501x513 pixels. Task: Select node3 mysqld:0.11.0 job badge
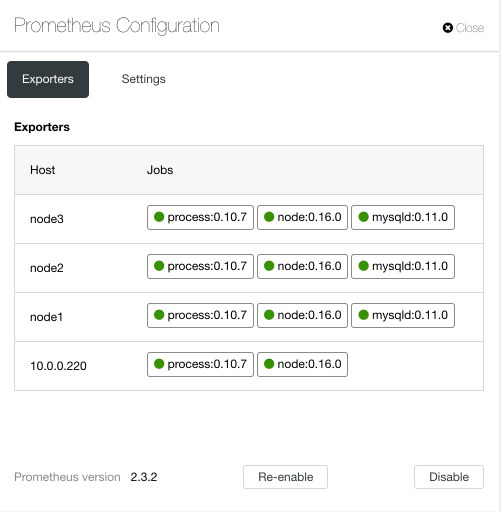tap(403, 217)
